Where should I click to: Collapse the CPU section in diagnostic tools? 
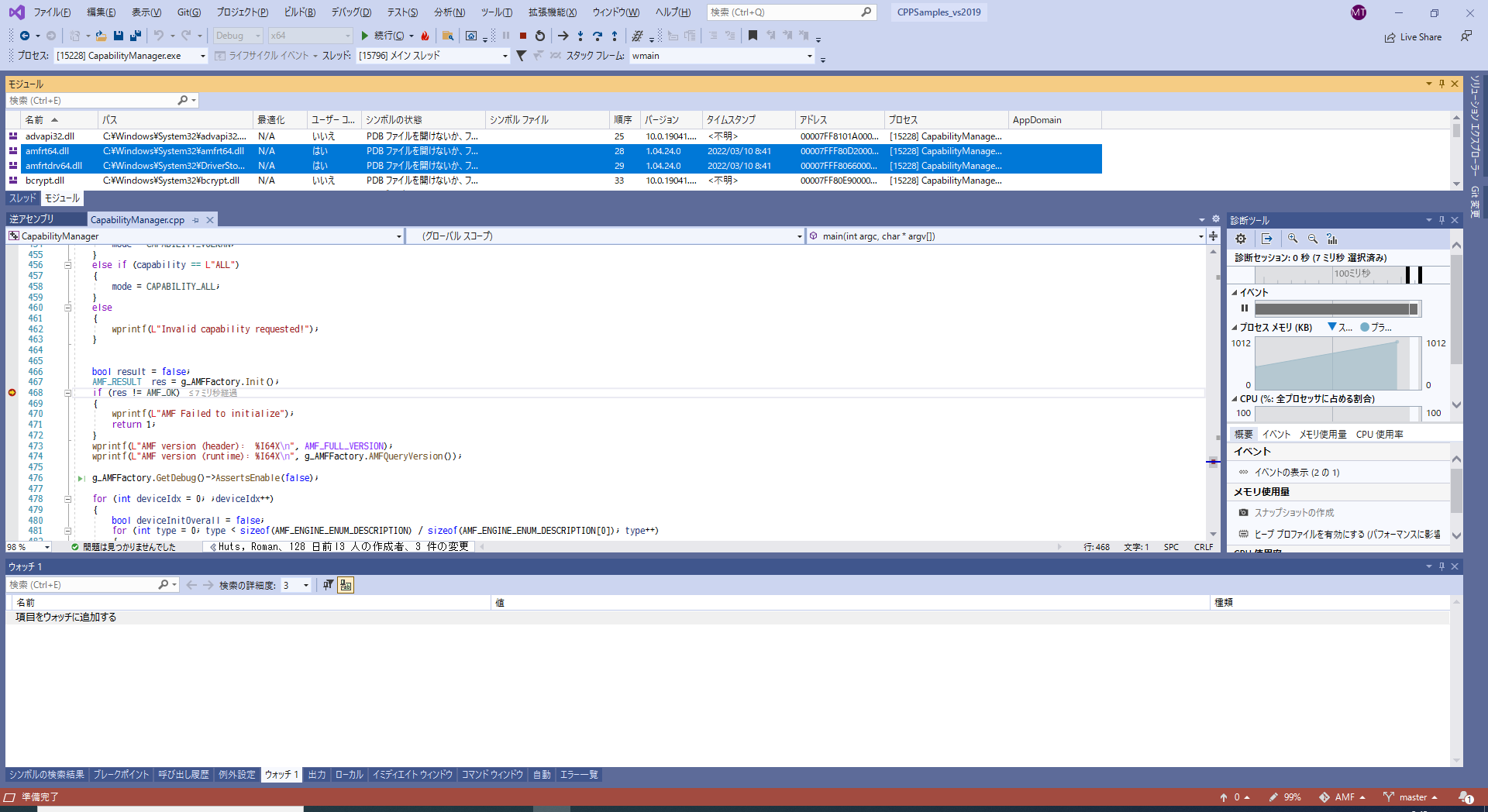pyautogui.click(x=1235, y=398)
